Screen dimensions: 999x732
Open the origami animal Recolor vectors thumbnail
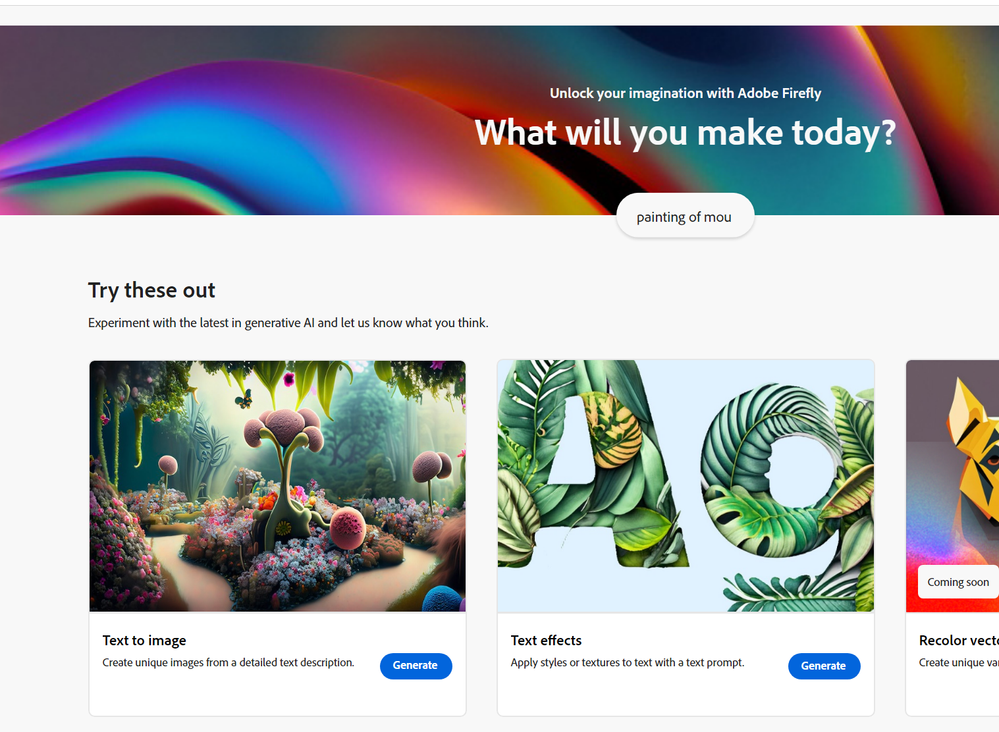click(952, 486)
